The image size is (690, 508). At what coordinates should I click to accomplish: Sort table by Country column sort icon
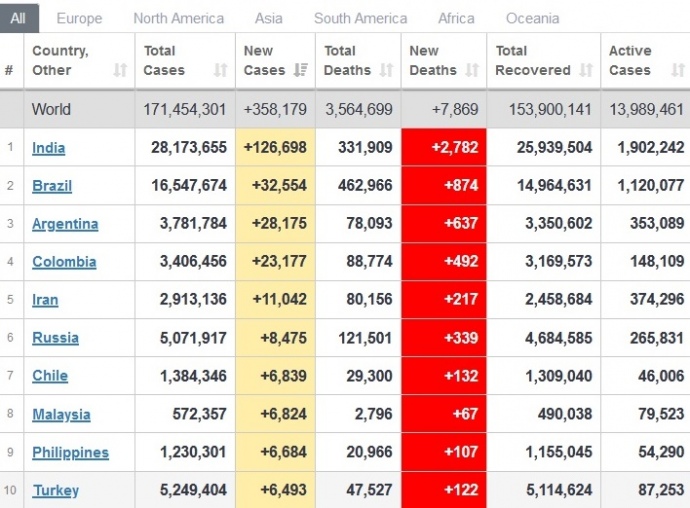(120, 70)
